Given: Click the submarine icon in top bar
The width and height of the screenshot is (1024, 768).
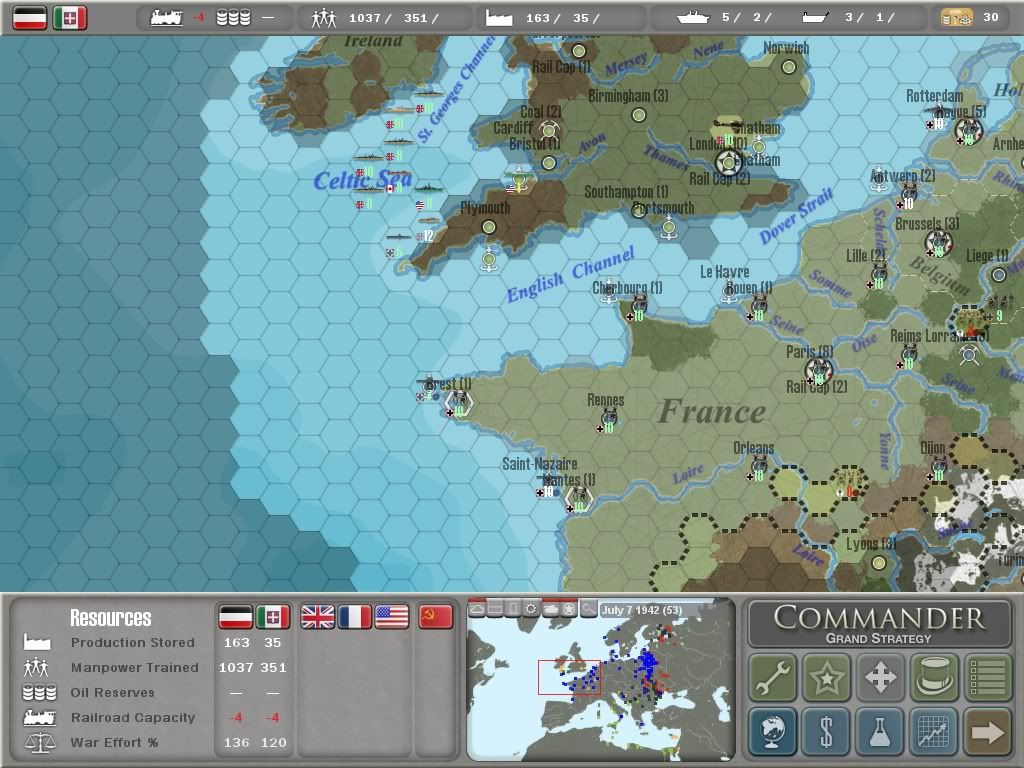Looking at the screenshot, I should [816, 18].
